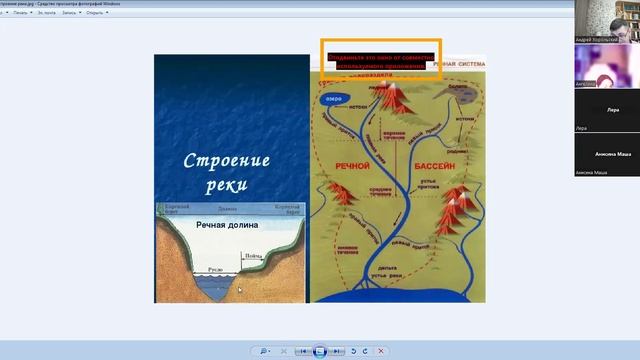Viewport: 640px width, 360px height.
Task: Go to the next picture
Action: click(x=336, y=351)
